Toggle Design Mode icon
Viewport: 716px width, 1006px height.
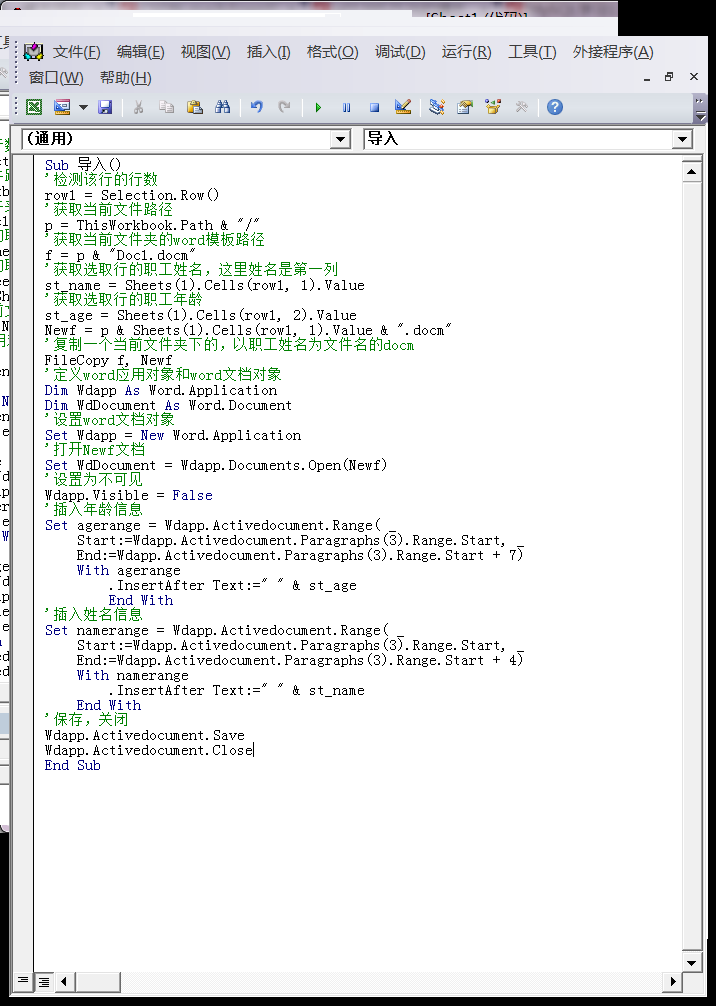(x=403, y=107)
